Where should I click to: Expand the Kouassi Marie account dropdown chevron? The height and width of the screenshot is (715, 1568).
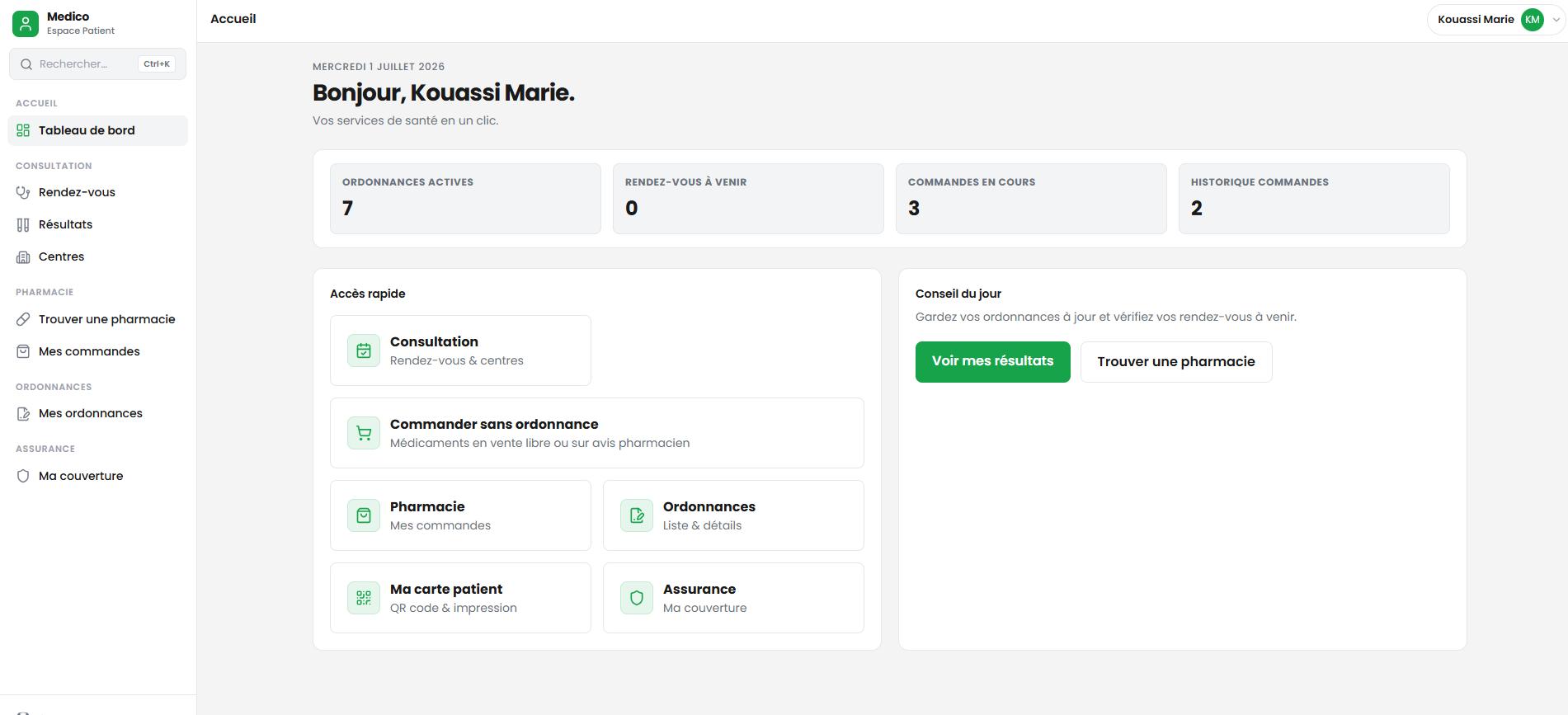click(x=1556, y=20)
